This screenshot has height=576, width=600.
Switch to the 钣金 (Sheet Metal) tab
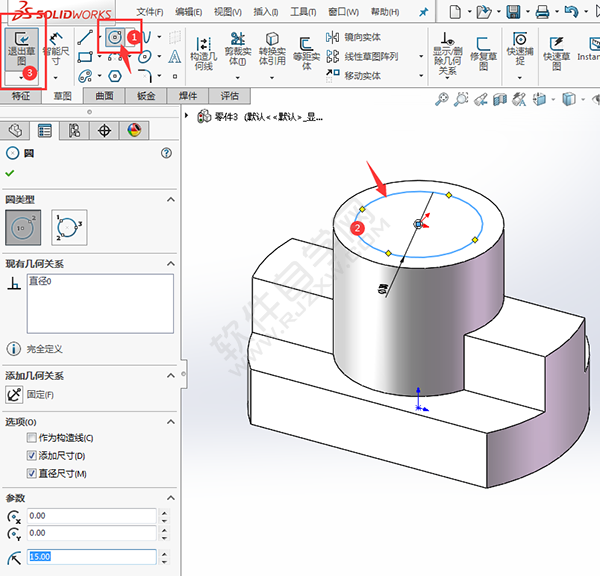(x=146, y=96)
